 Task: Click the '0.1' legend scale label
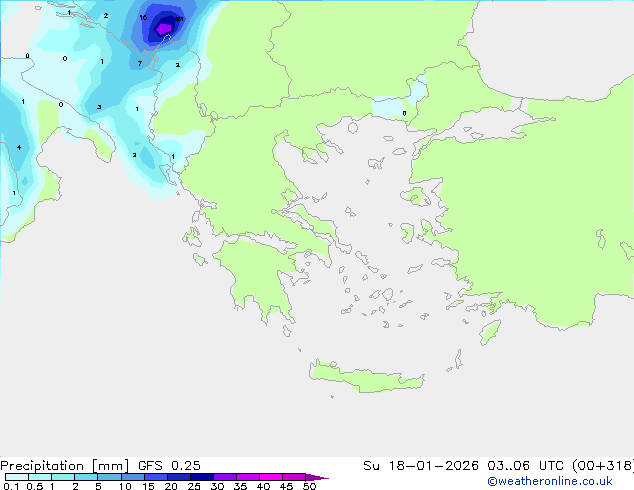[11, 486]
